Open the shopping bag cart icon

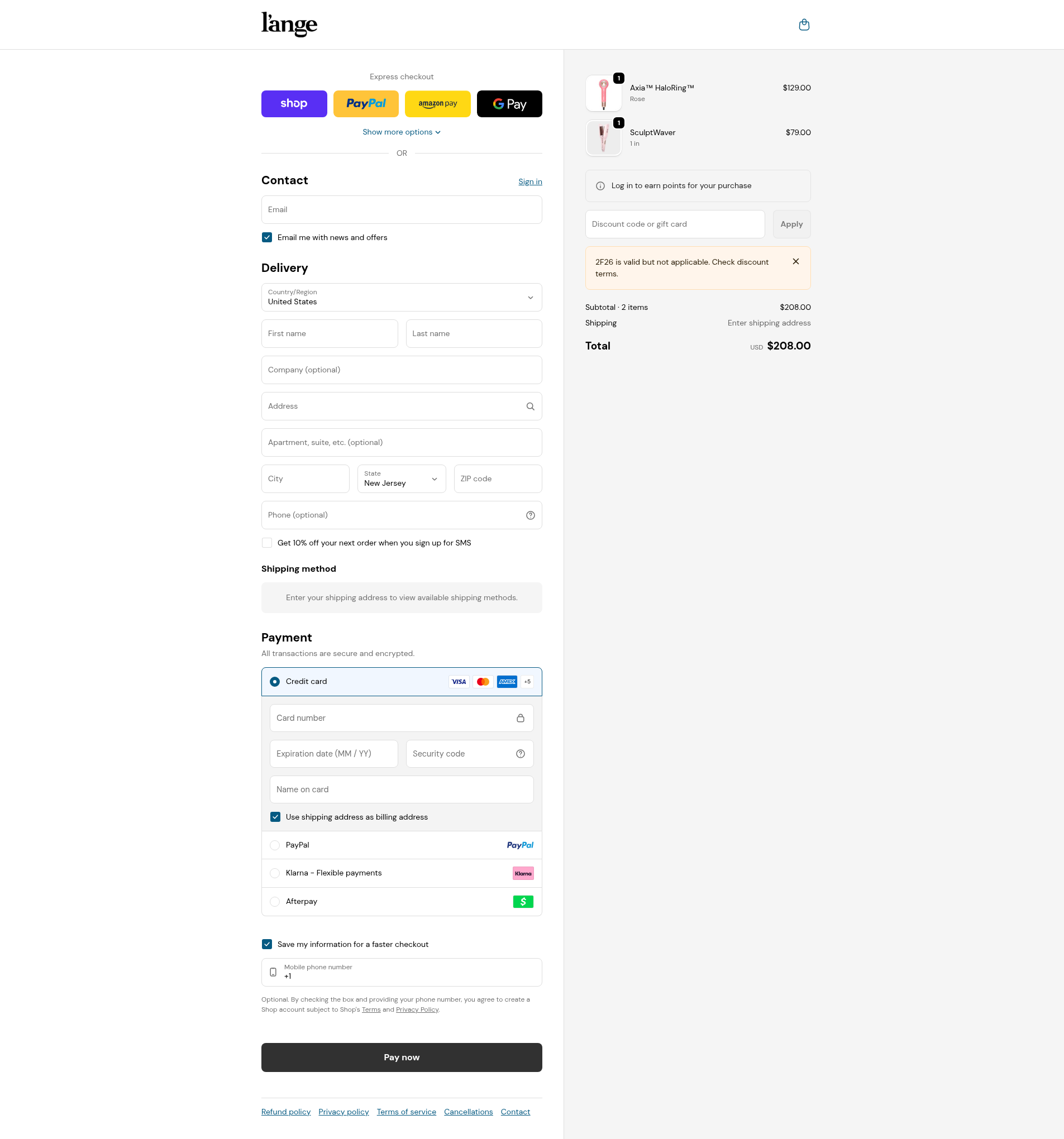(804, 25)
